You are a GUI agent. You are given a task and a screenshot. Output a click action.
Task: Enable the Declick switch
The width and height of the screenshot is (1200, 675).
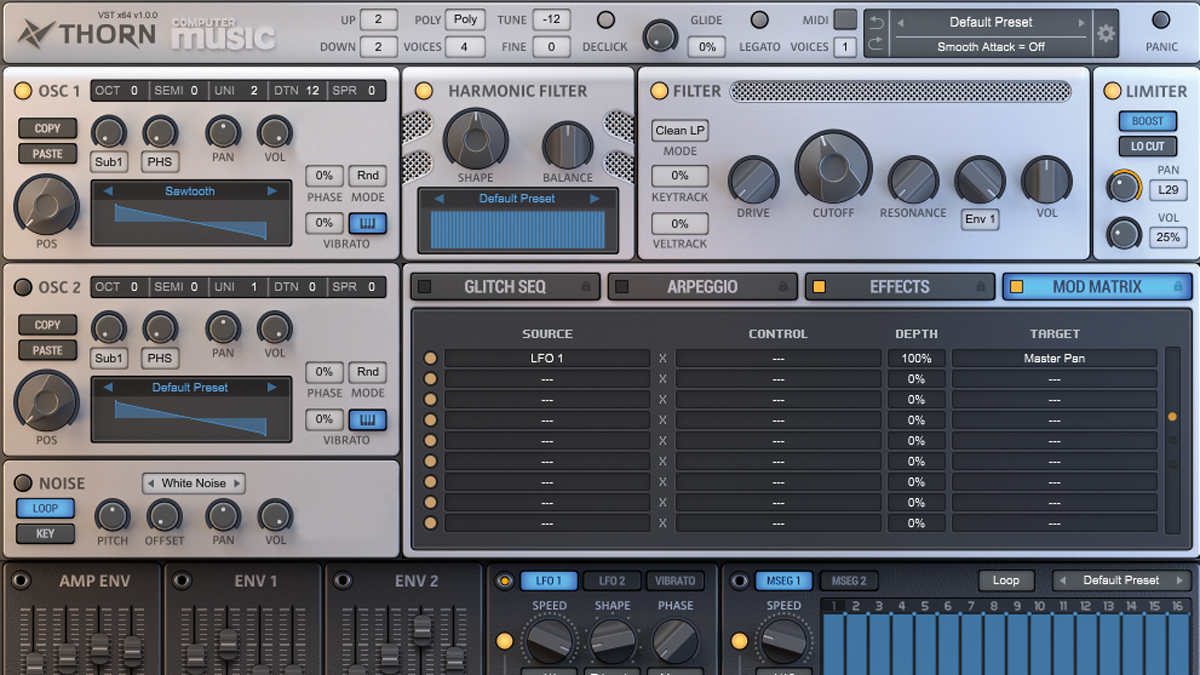606,20
